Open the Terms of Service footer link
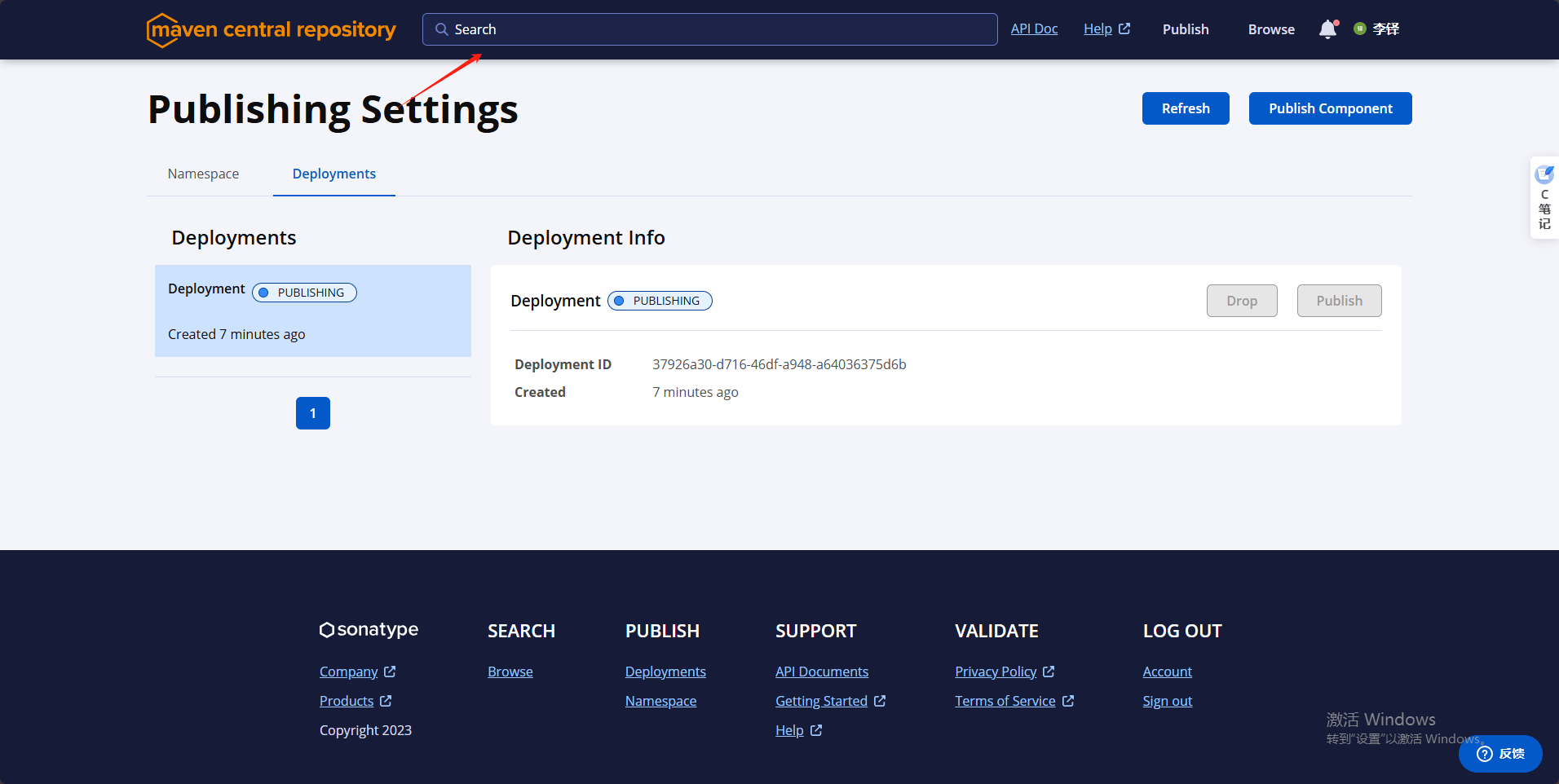This screenshot has height=784, width=1559. (x=1005, y=701)
